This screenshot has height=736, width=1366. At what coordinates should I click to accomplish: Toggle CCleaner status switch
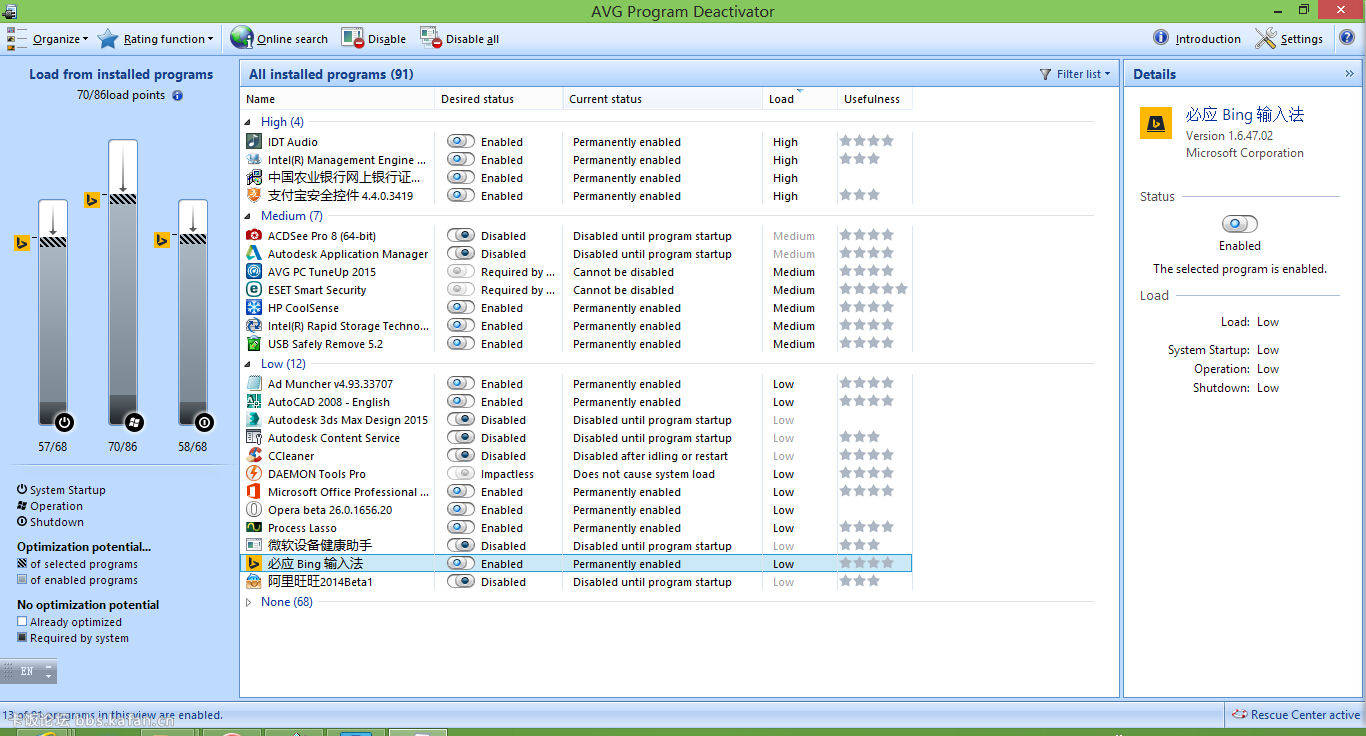point(461,456)
